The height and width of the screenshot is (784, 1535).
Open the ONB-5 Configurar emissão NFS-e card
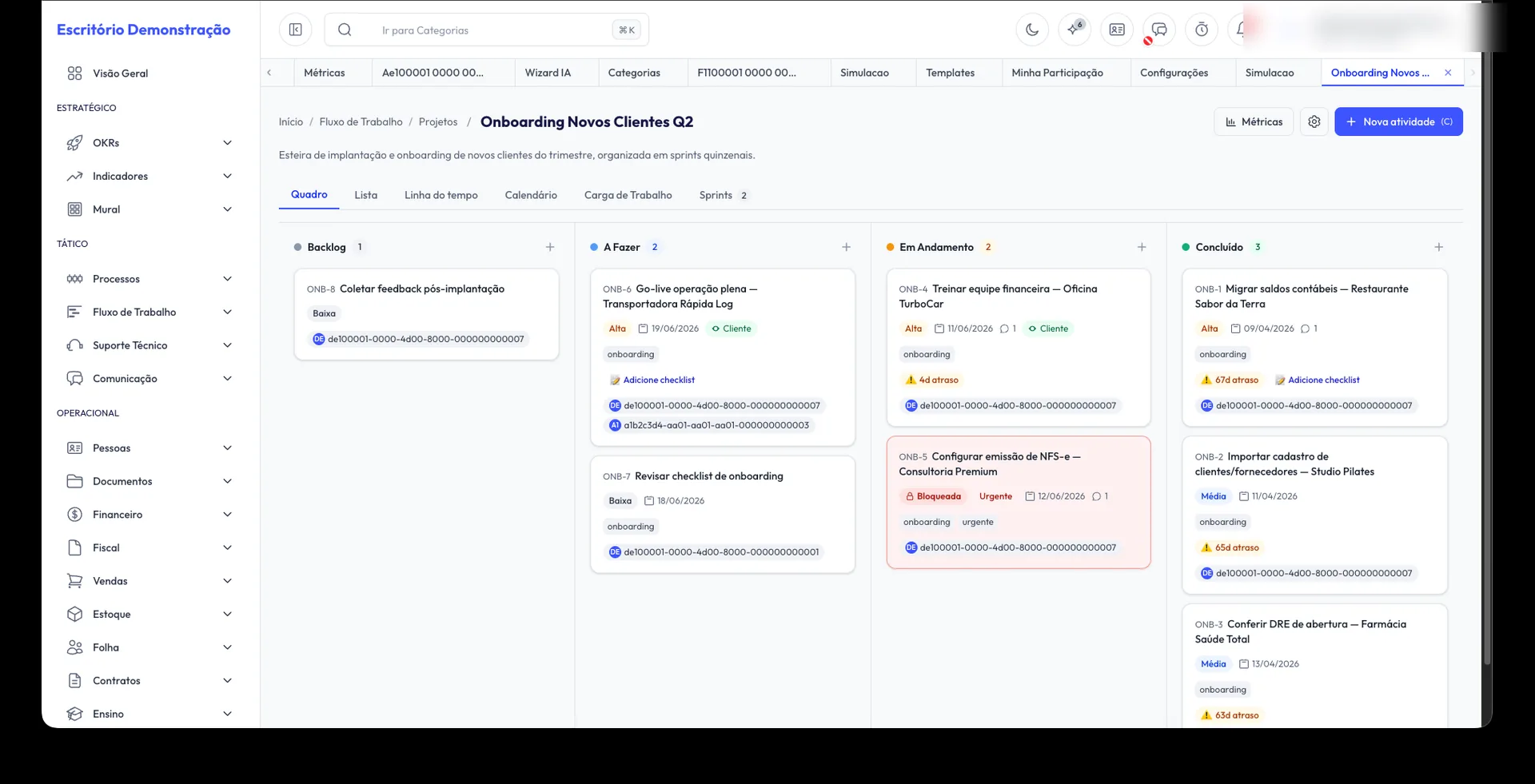(x=1019, y=503)
